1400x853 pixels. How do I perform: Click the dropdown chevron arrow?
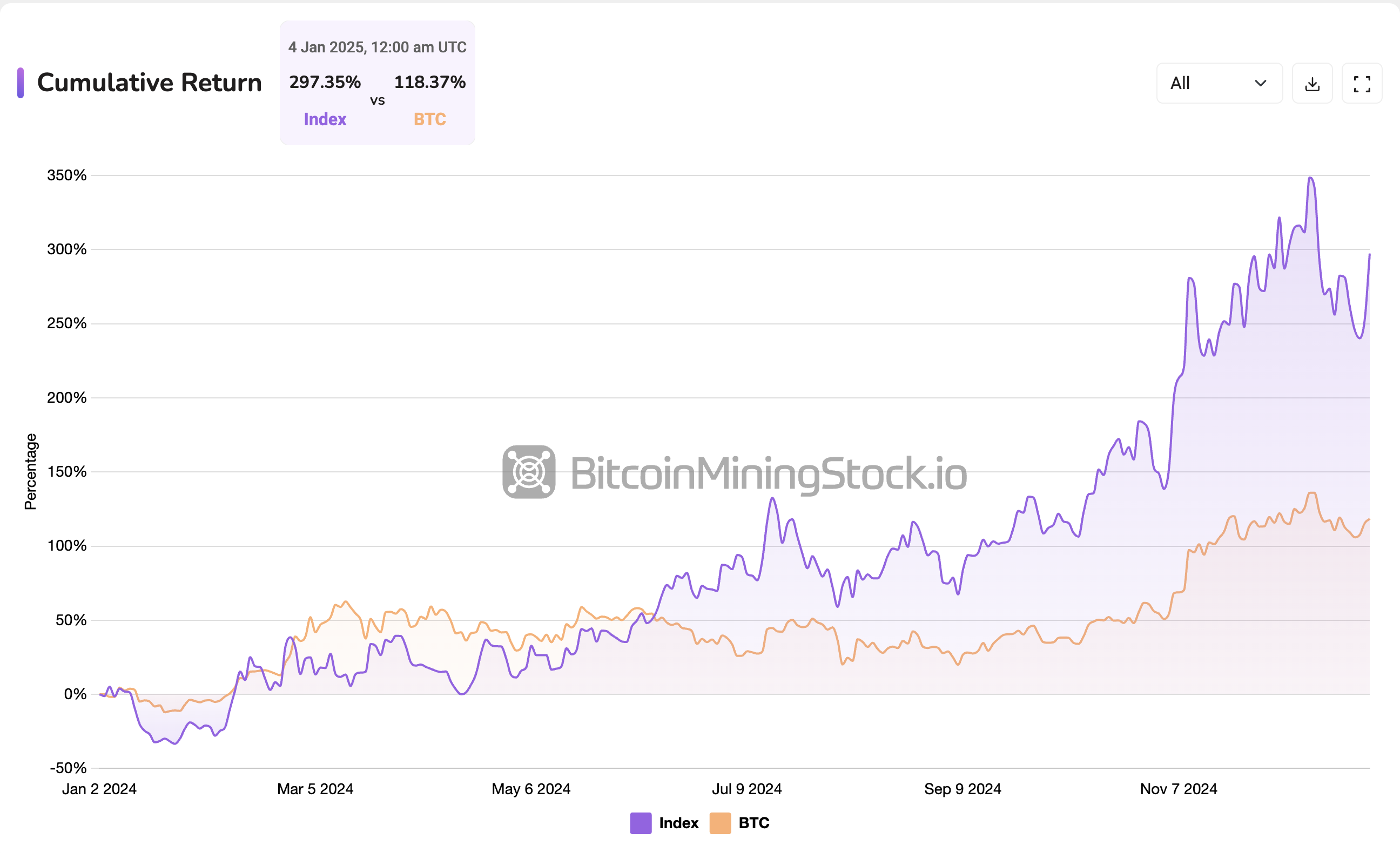pyautogui.click(x=1260, y=84)
